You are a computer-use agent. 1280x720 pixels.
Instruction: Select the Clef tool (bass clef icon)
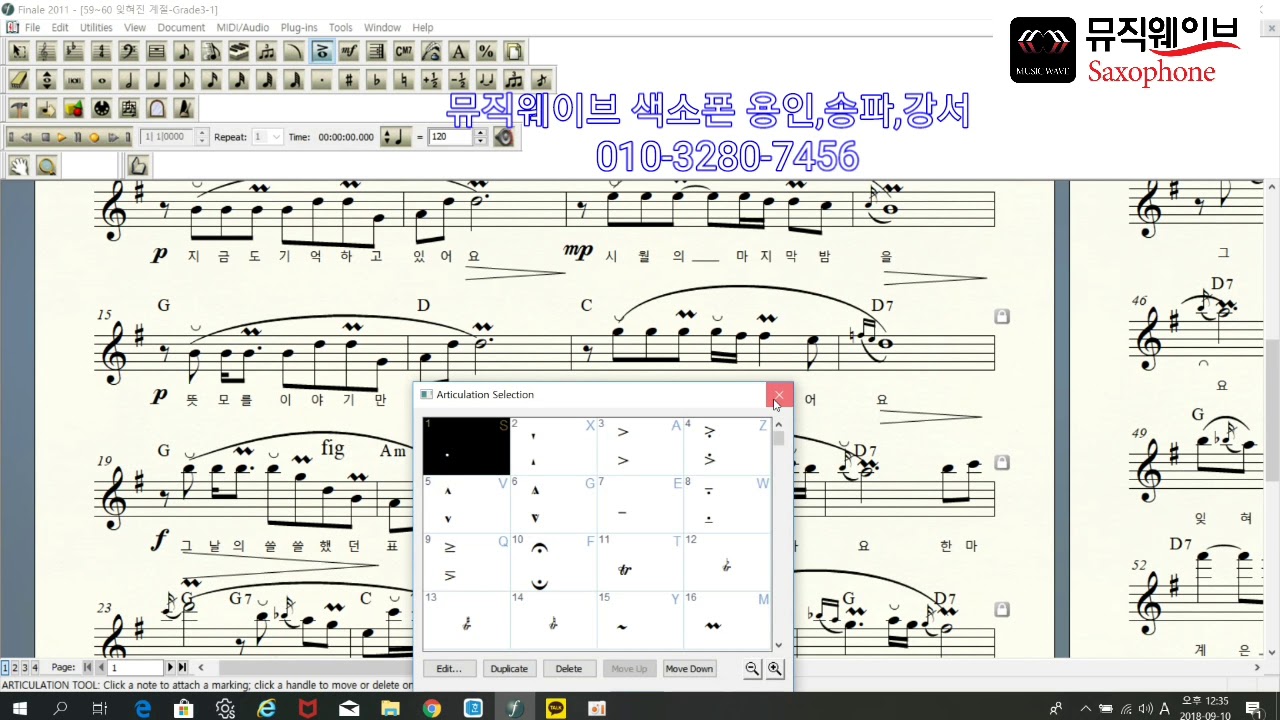pos(128,52)
